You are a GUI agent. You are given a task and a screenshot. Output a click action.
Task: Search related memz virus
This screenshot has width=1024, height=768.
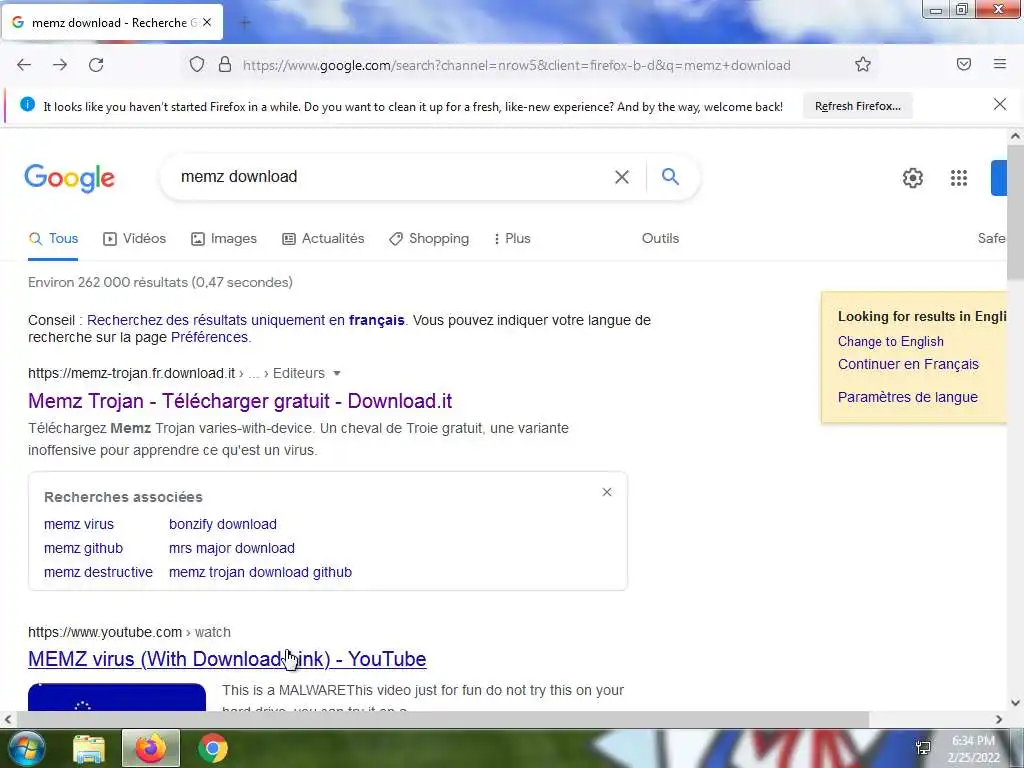click(79, 524)
